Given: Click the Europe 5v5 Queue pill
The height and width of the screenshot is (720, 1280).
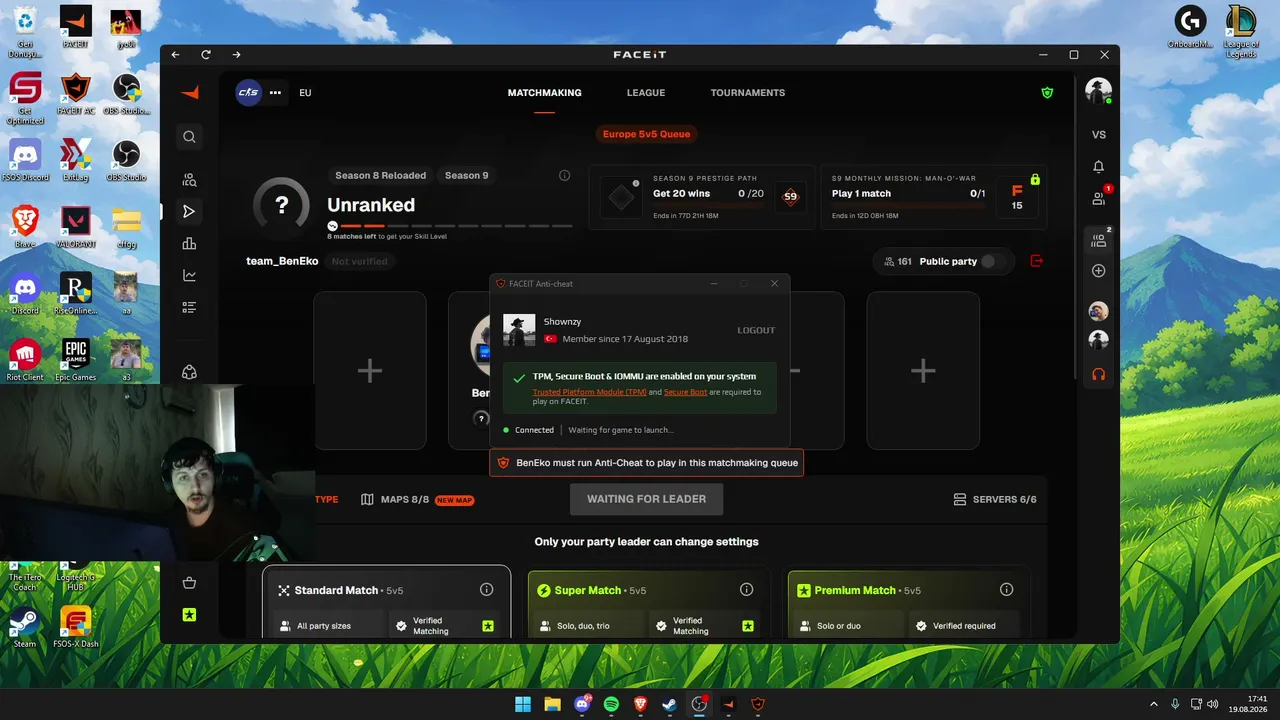Looking at the screenshot, I should click(646, 134).
